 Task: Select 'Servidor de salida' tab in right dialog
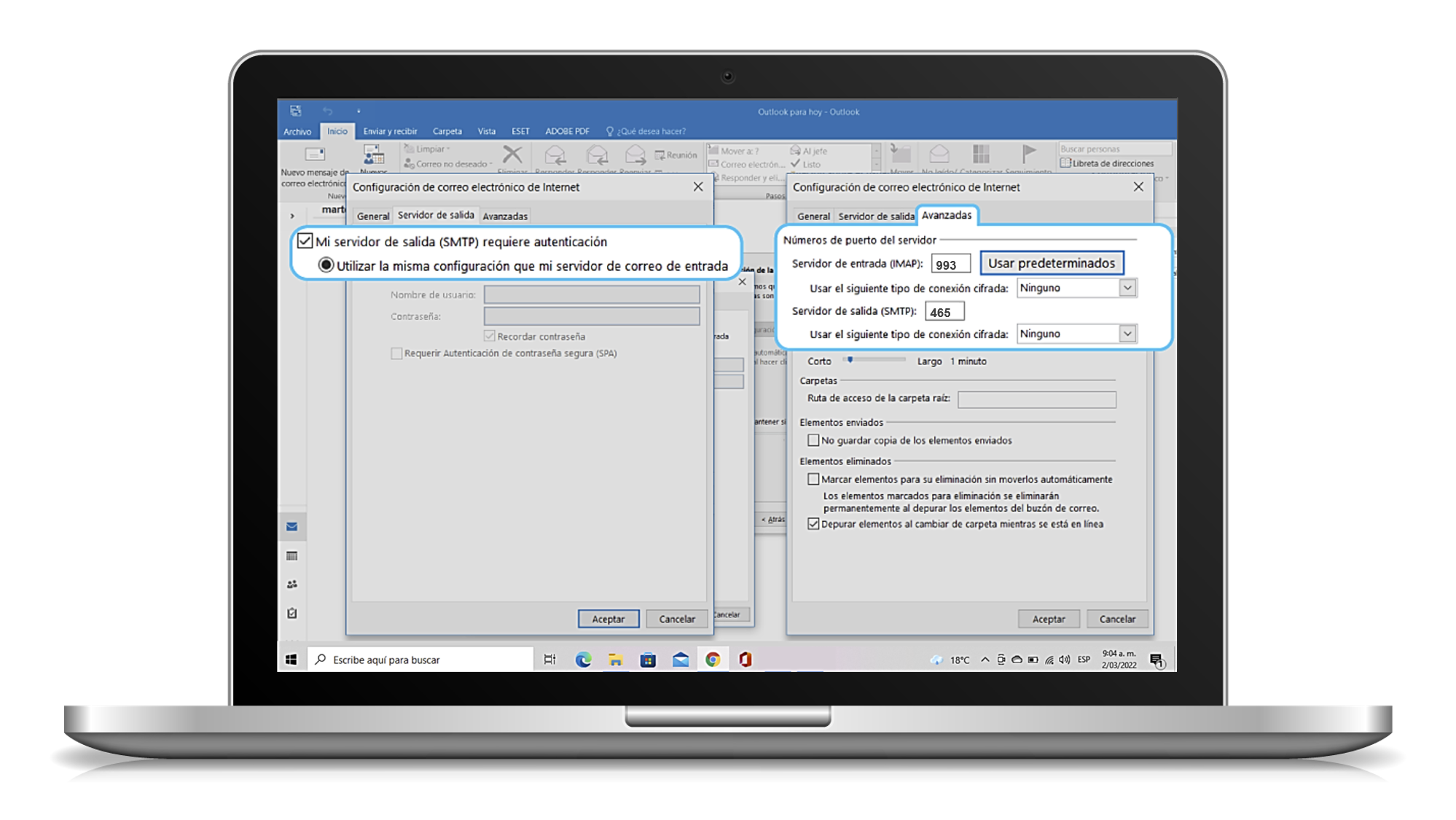pyautogui.click(x=876, y=216)
